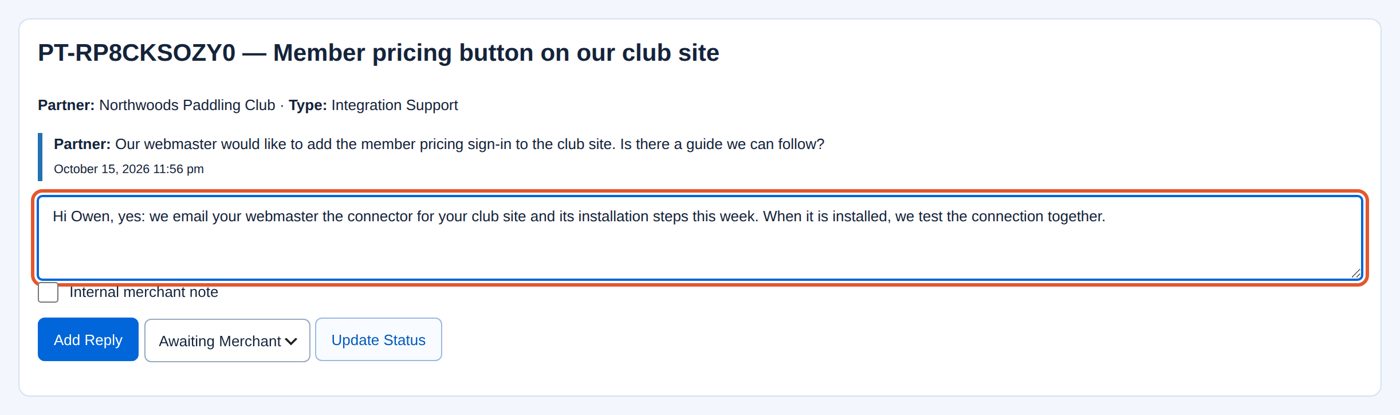The width and height of the screenshot is (1400, 415).
Task: Grab the resize handle of the reply textarea
Action: click(1355, 272)
